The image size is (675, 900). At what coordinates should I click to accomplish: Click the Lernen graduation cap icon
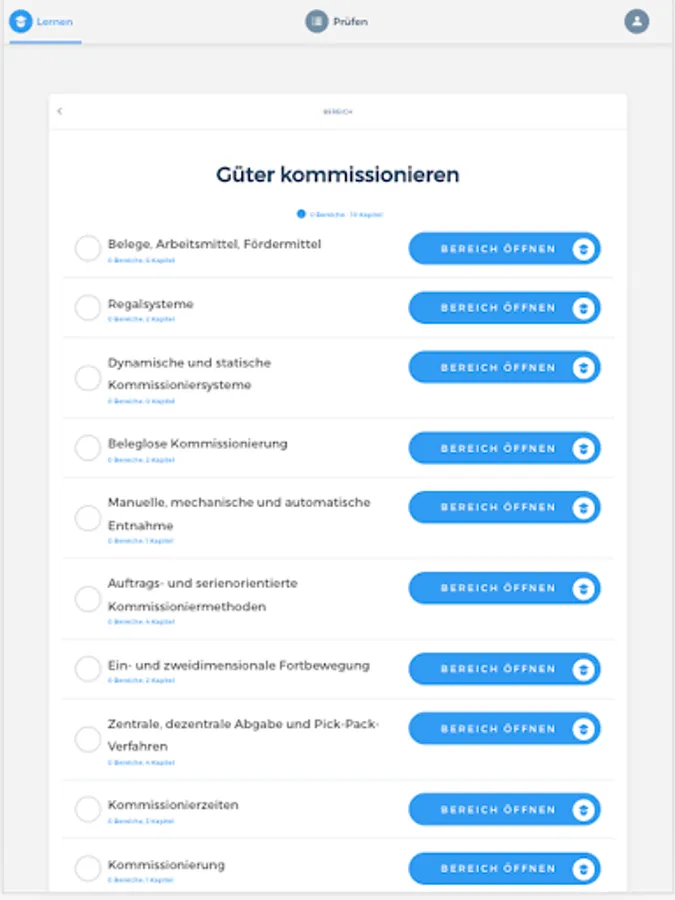tap(21, 21)
